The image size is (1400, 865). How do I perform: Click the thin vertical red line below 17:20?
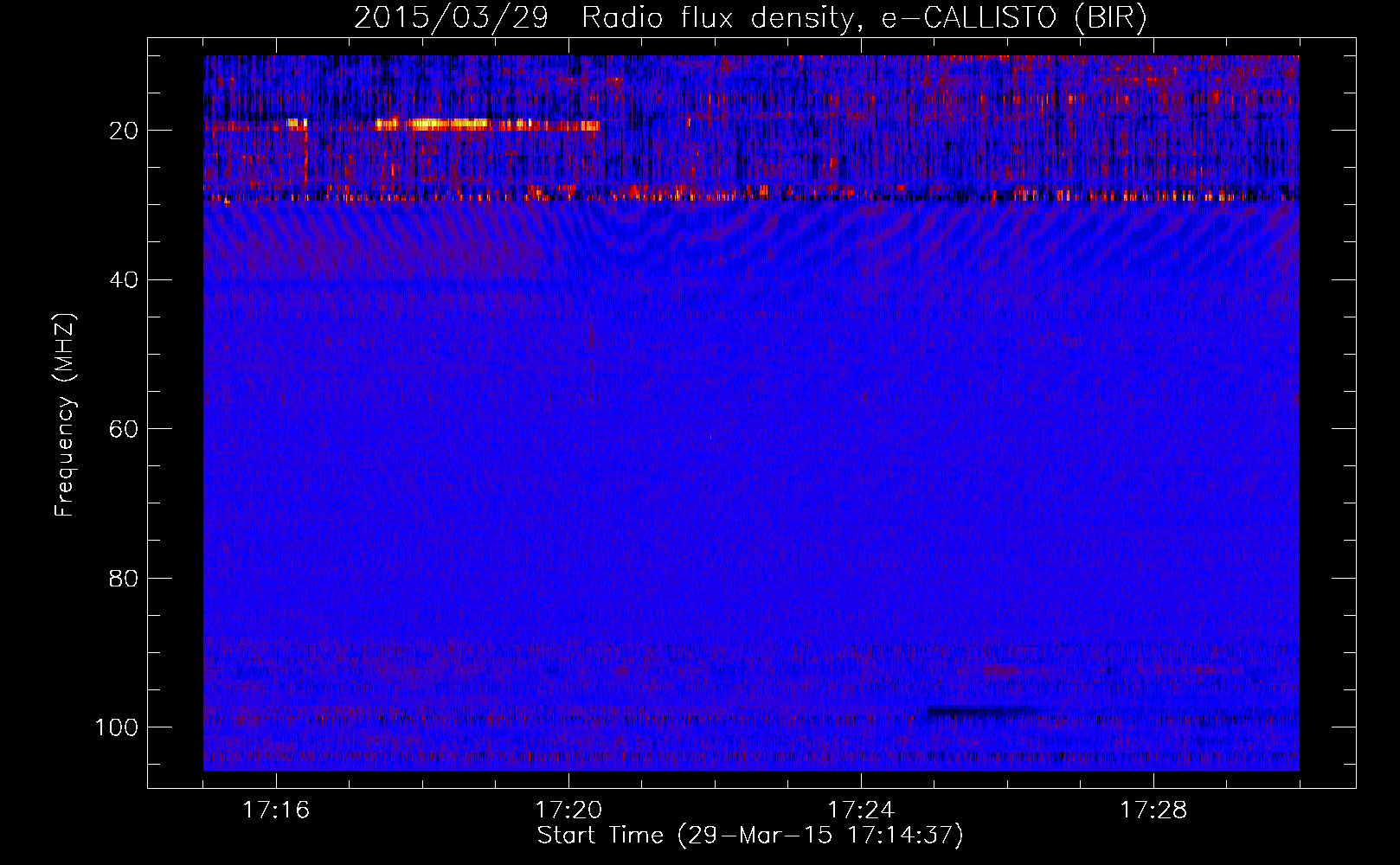coord(592,346)
